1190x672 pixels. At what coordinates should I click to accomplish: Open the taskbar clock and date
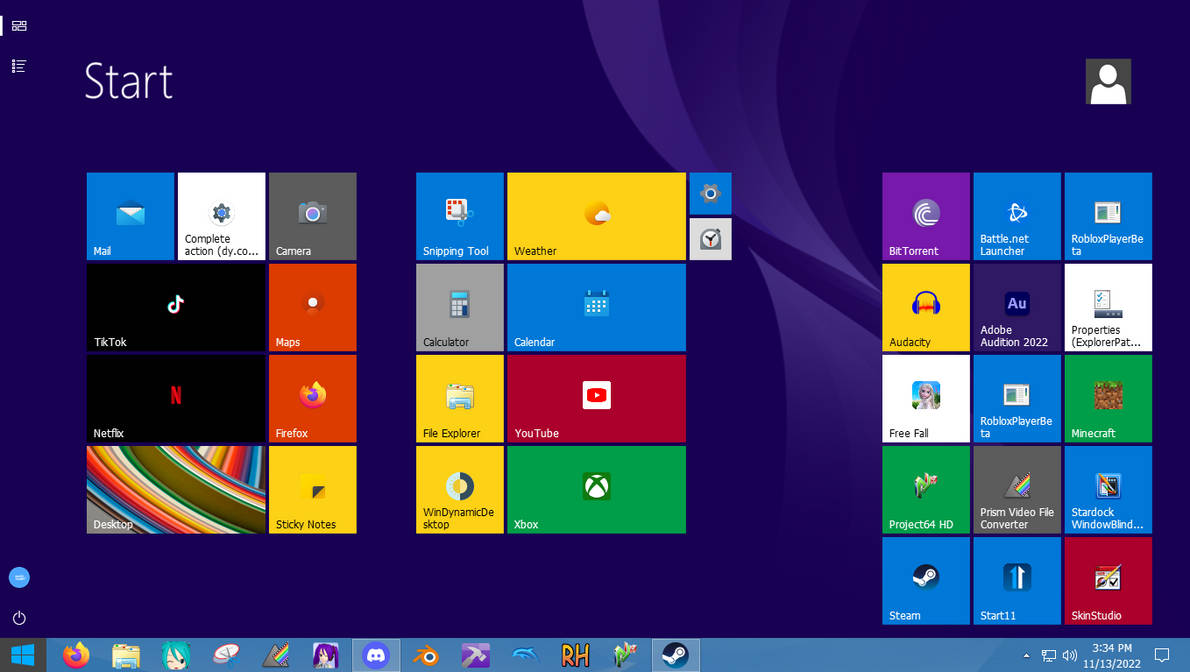click(1112, 655)
